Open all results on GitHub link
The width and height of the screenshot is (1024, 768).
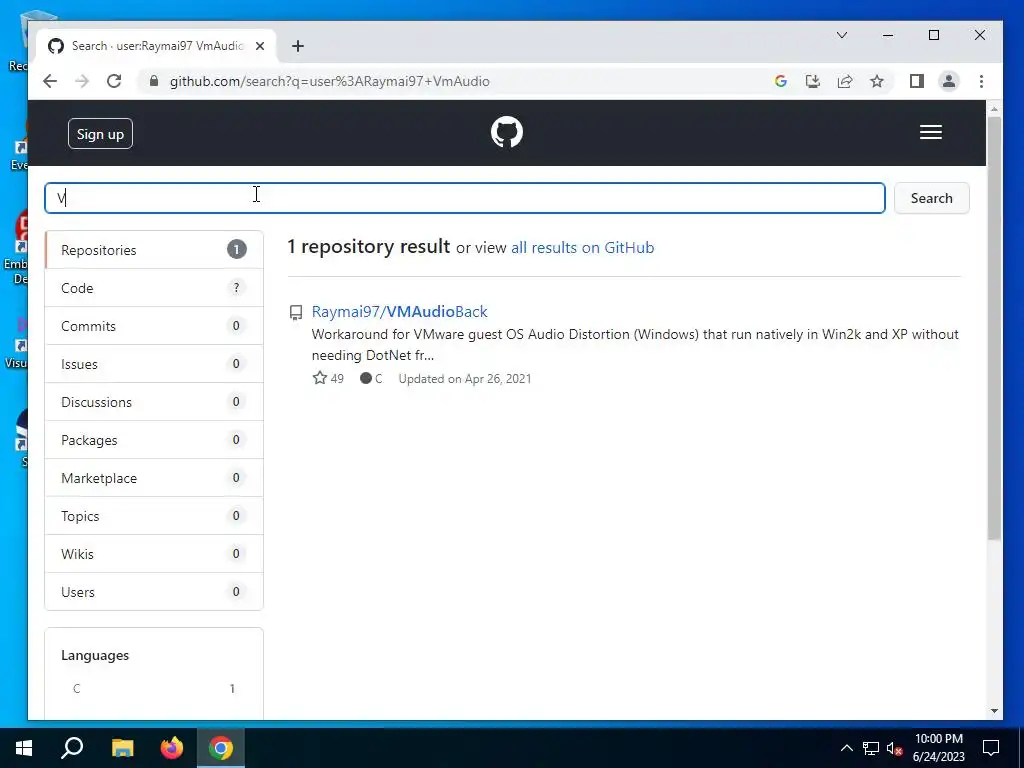coord(583,248)
